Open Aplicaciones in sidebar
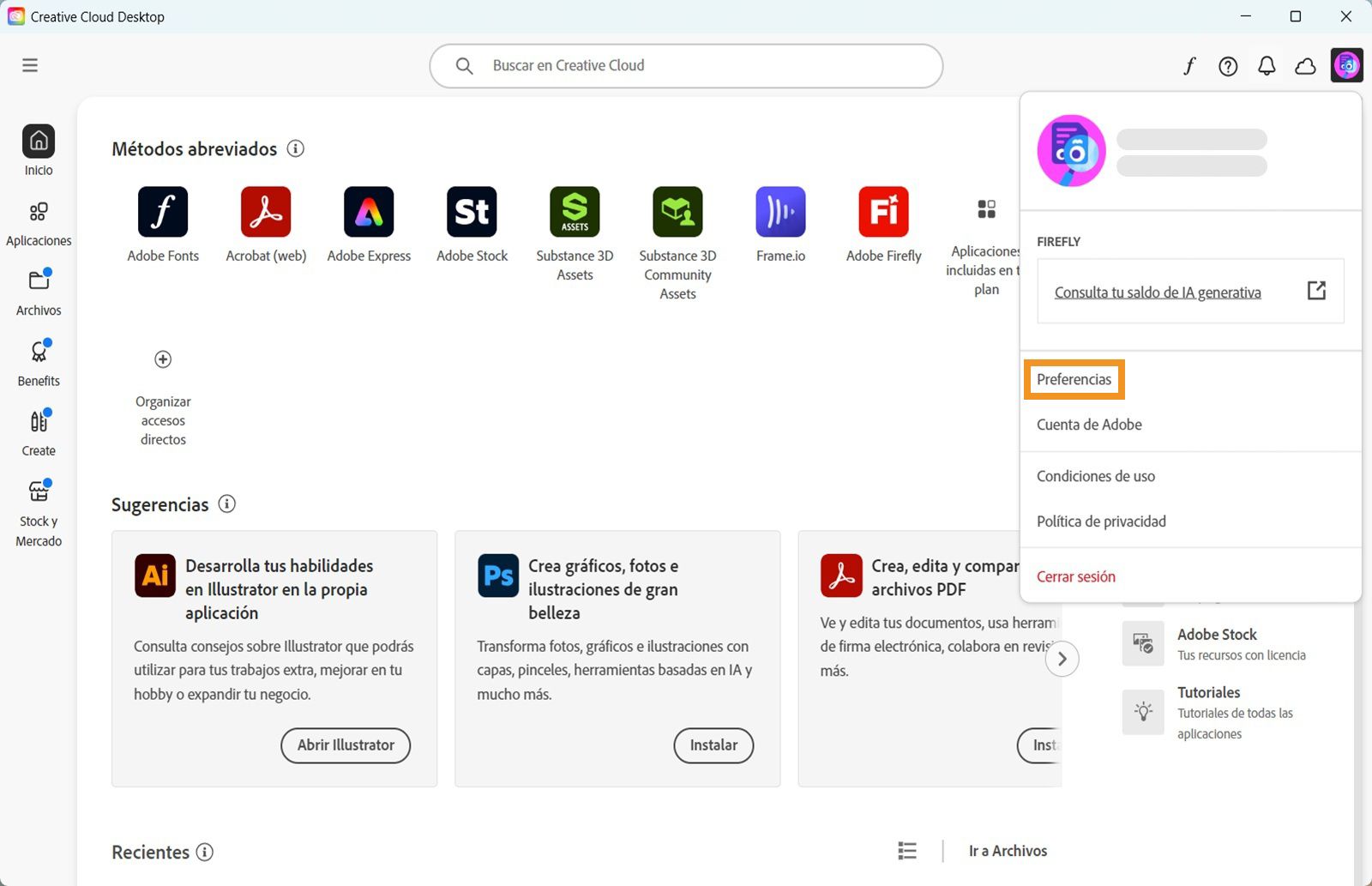 [x=39, y=222]
